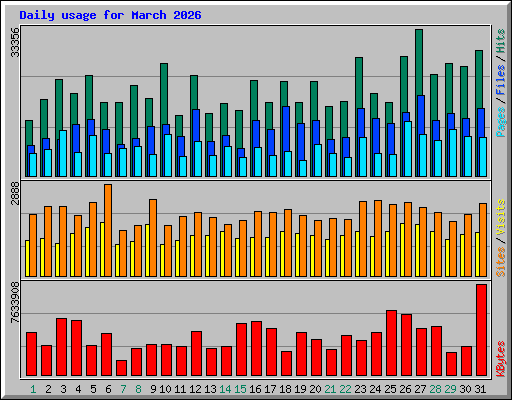Click green day label 7
This screenshot has height=400, width=512.
[x=123, y=389]
